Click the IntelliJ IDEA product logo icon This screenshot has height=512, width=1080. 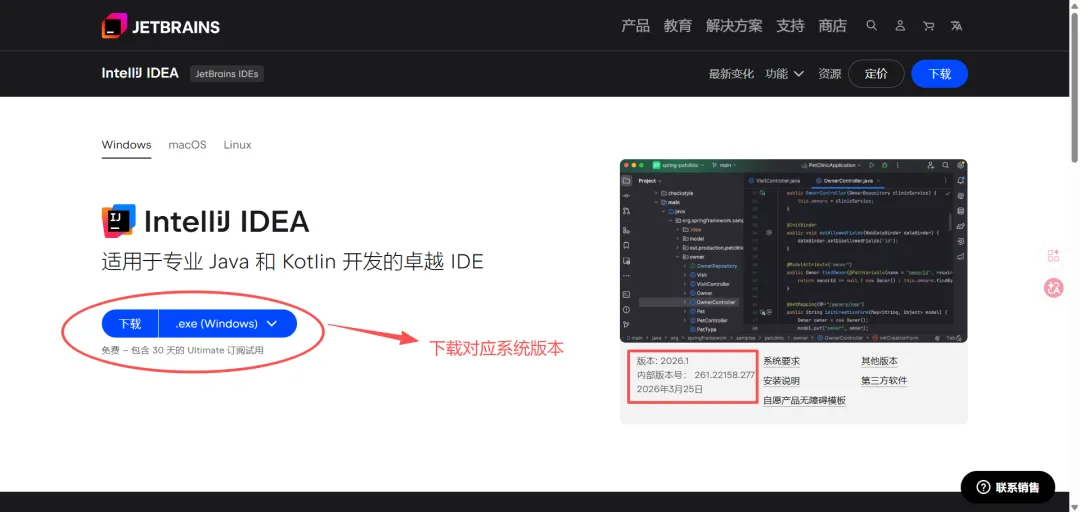pyautogui.click(x=118, y=221)
